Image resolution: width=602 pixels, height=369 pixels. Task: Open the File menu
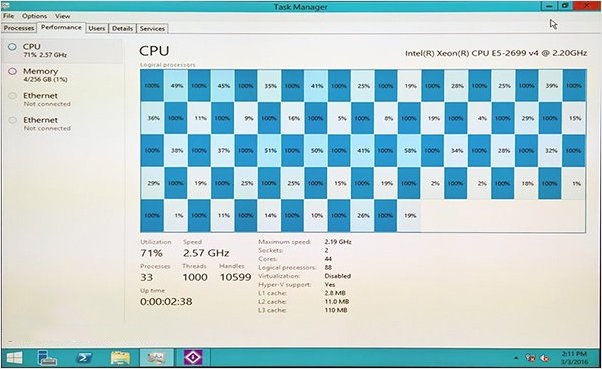(x=8, y=16)
